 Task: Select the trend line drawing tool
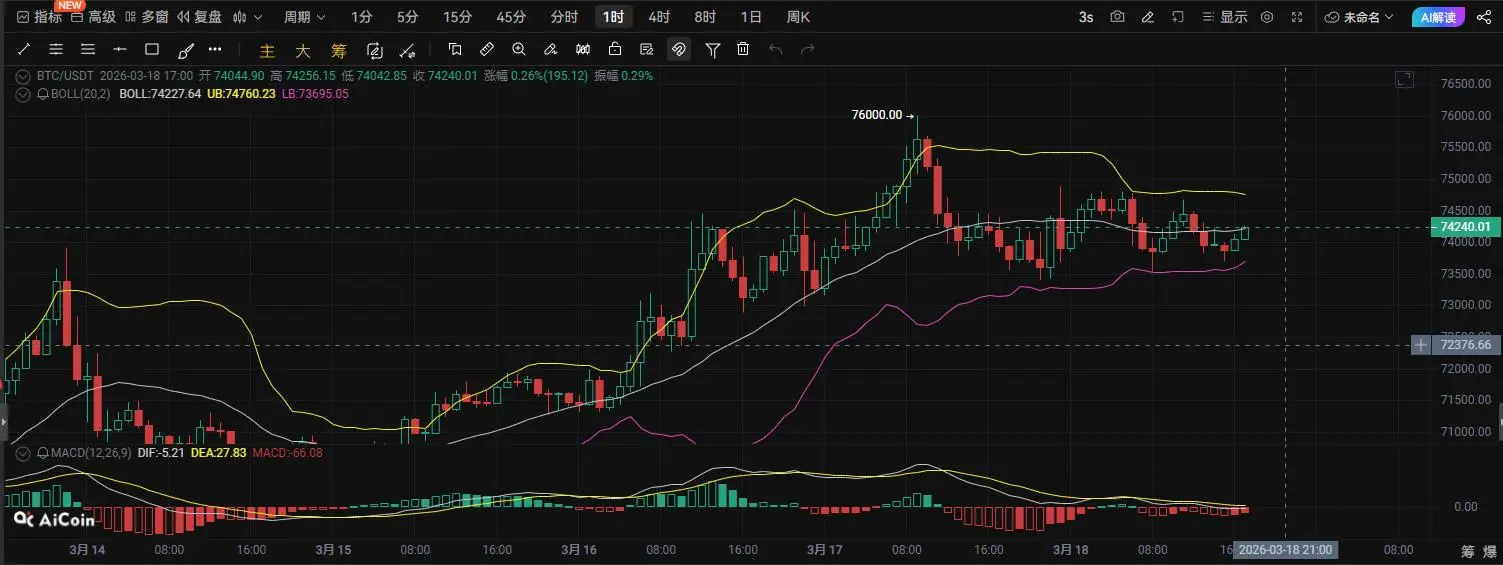pos(24,49)
